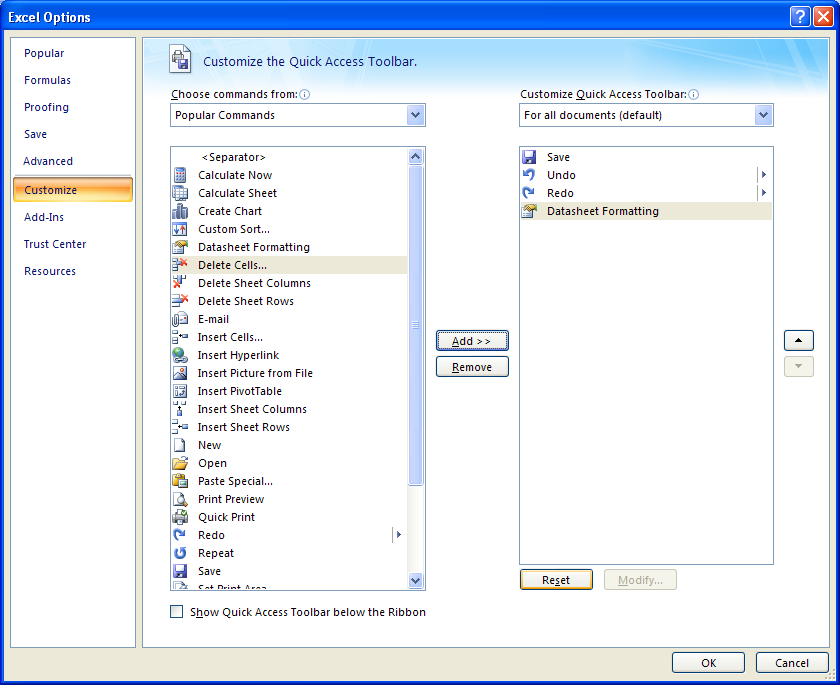Click the Calculate Sheet icon
Viewport: 840px width, 685px height.
click(x=180, y=193)
